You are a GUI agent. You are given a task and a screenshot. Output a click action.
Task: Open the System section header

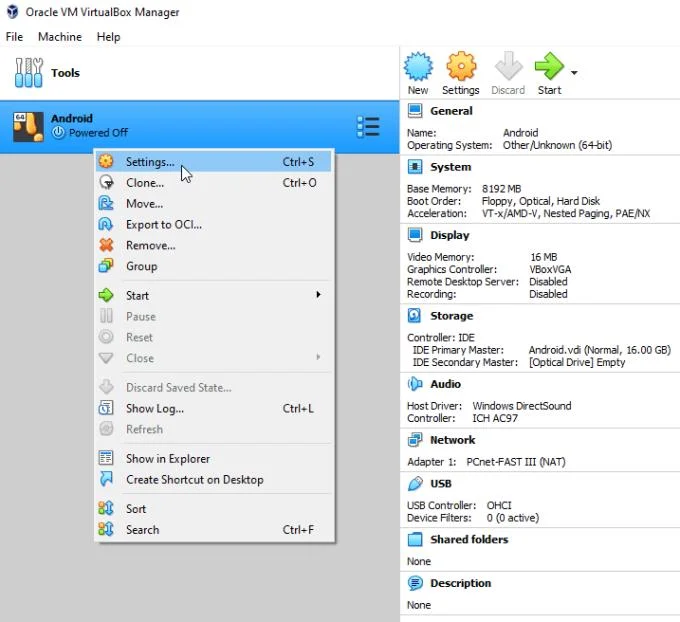click(451, 167)
